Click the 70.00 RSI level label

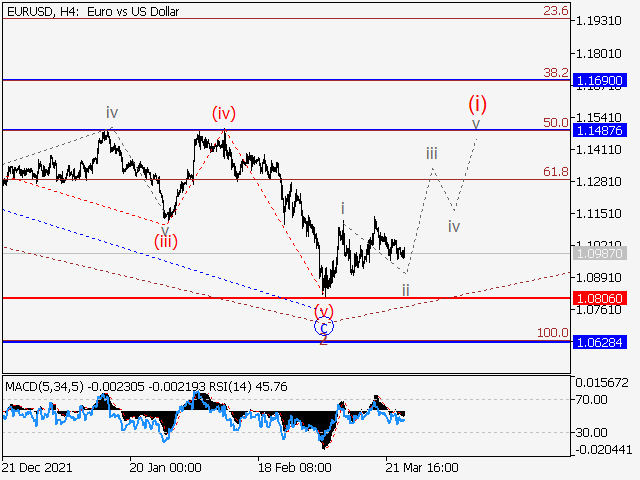[x=591, y=400]
